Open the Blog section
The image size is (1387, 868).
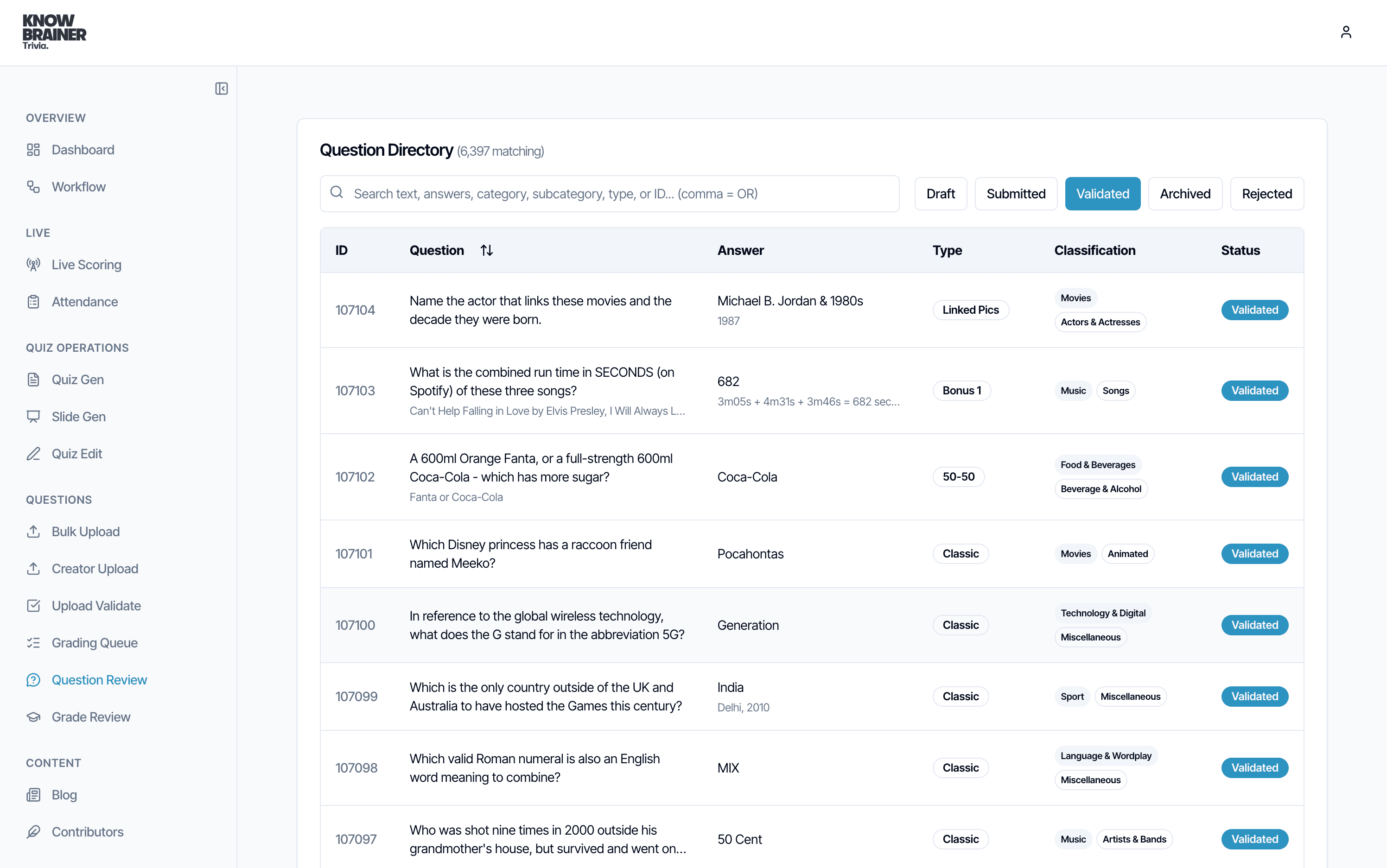coord(64,794)
